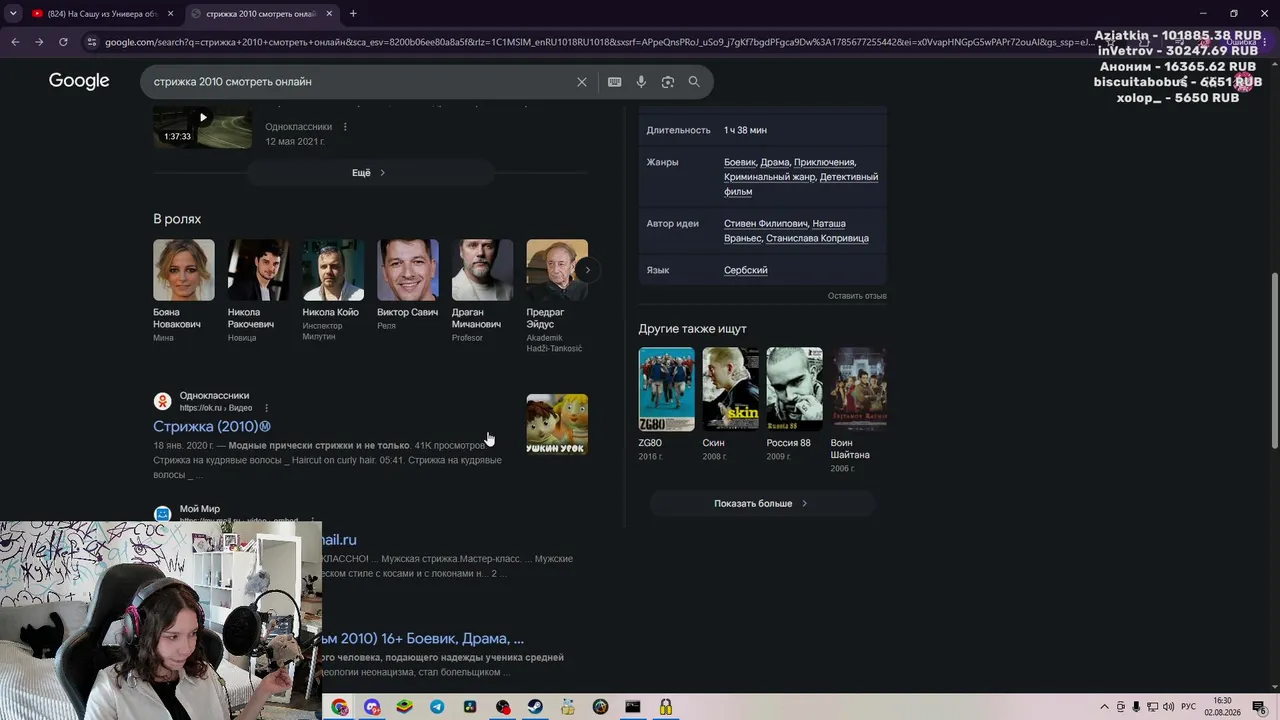Select the стрижка 2010 search tab
Image resolution: width=1280 pixels, height=720 pixels.
pyautogui.click(x=261, y=14)
